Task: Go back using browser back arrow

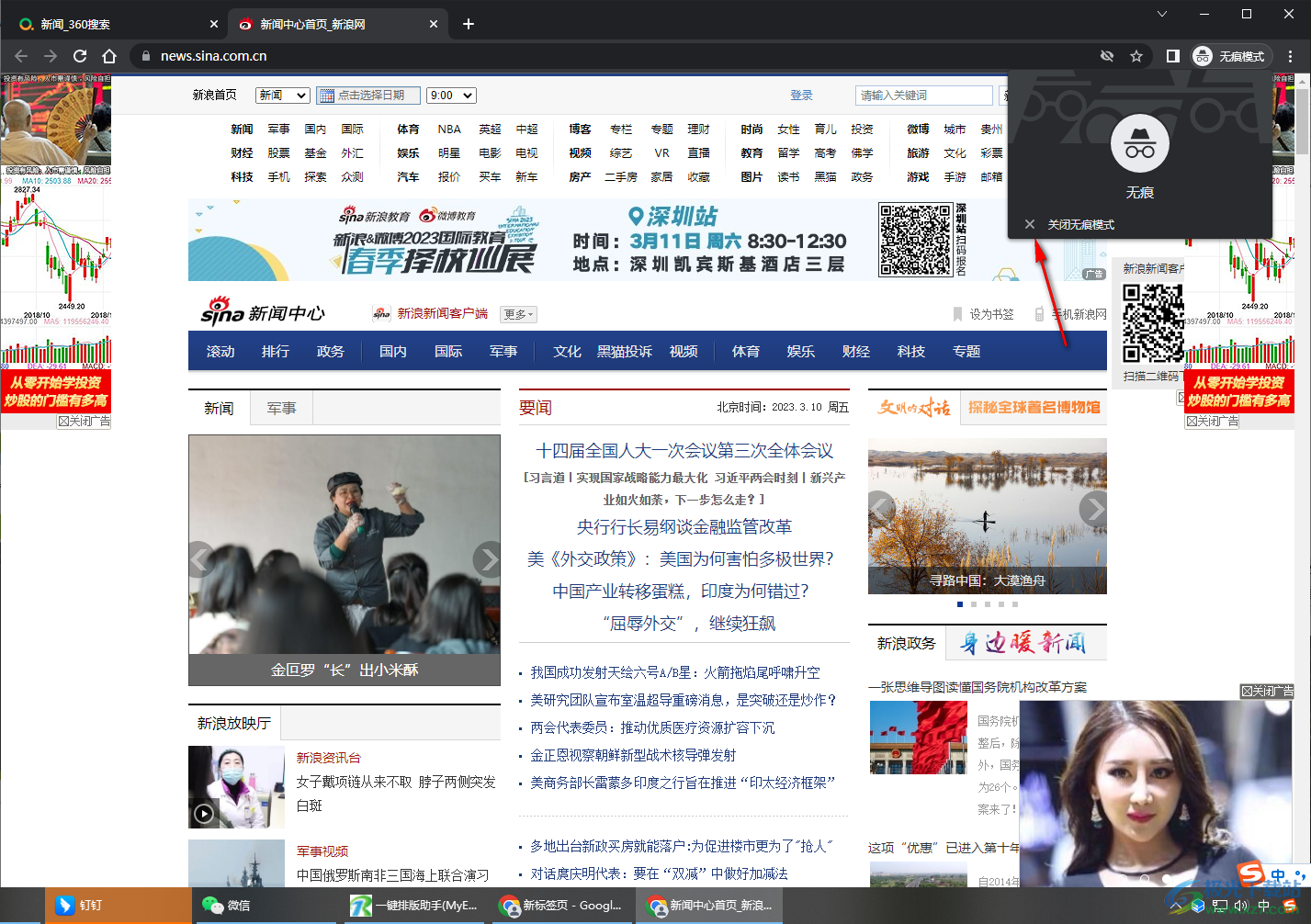Action: 22,56
